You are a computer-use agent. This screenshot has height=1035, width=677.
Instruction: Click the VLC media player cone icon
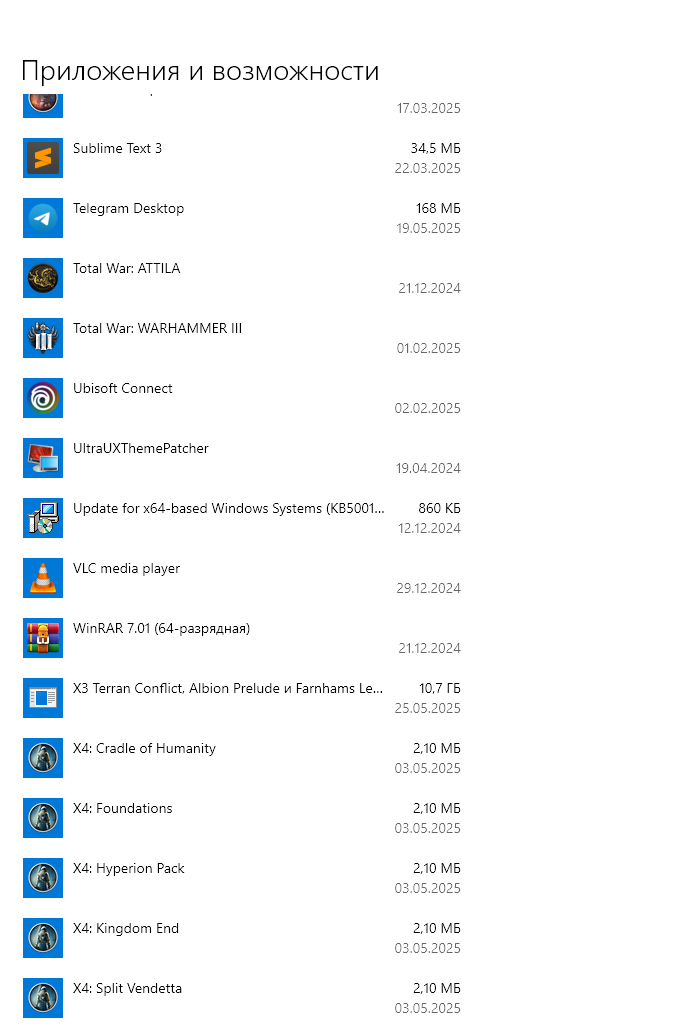pos(43,578)
